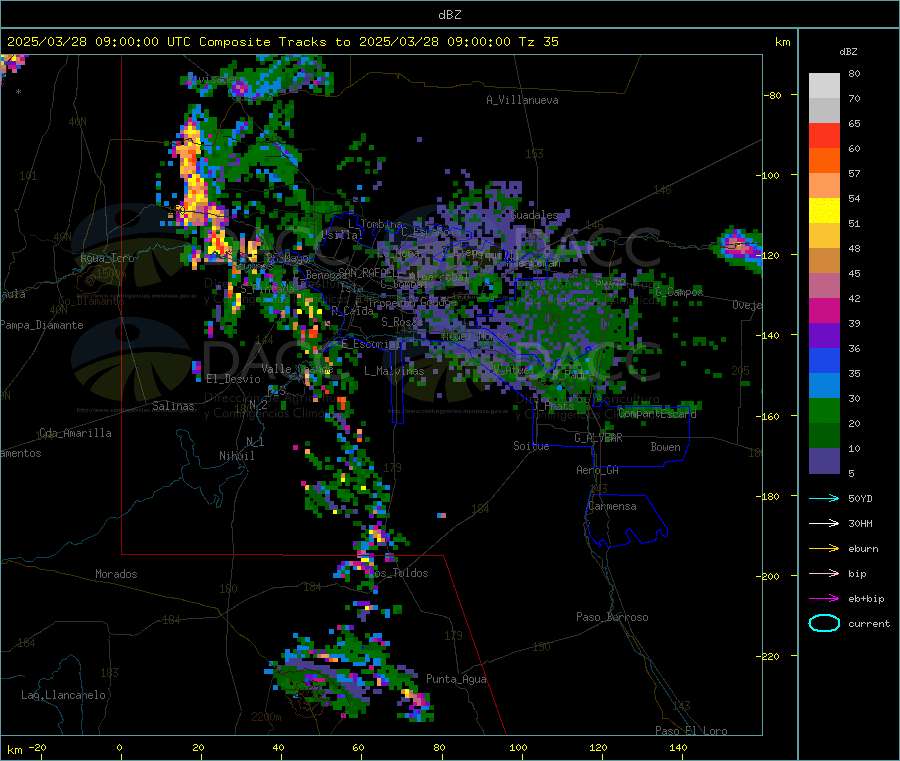Click the 'L_Malvinas' map label

coord(394,371)
